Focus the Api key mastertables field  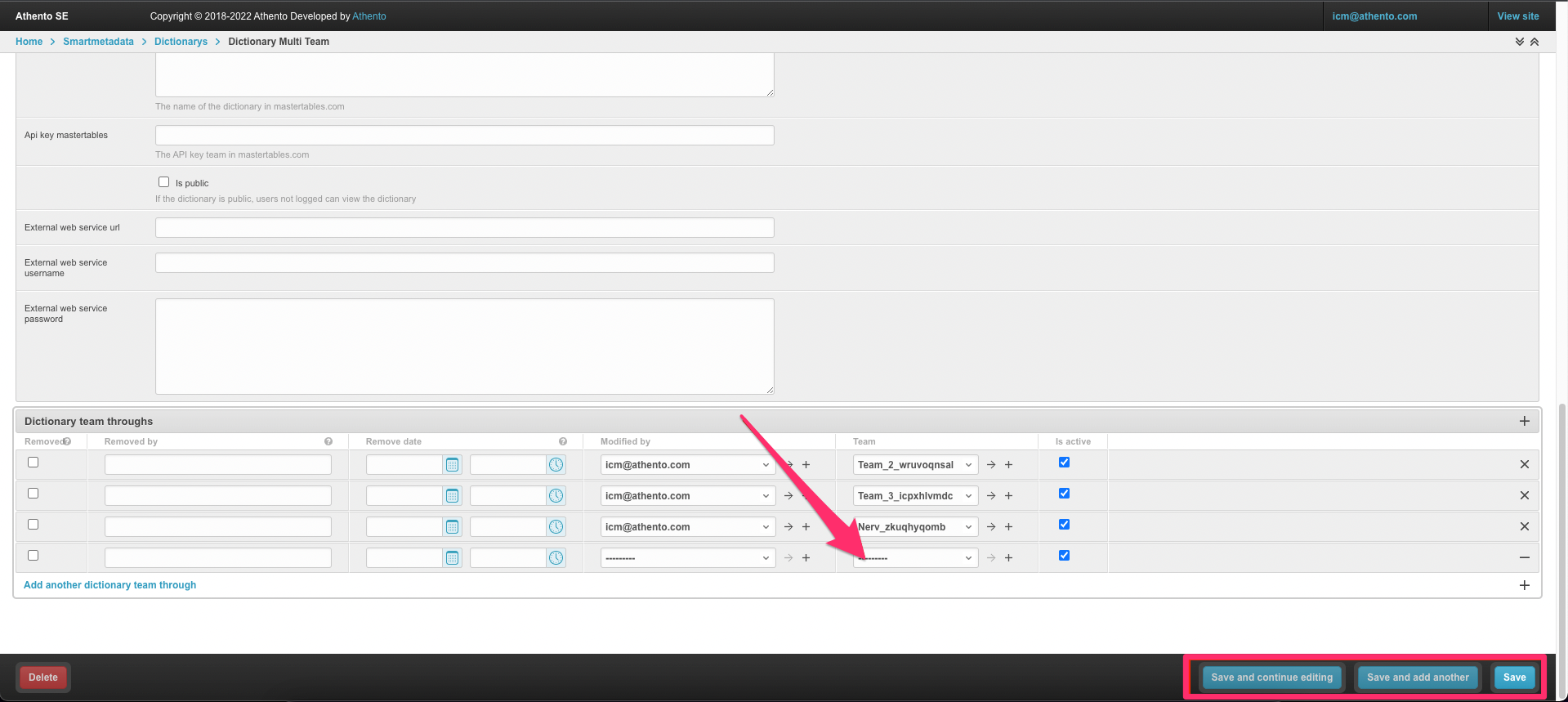(x=464, y=136)
